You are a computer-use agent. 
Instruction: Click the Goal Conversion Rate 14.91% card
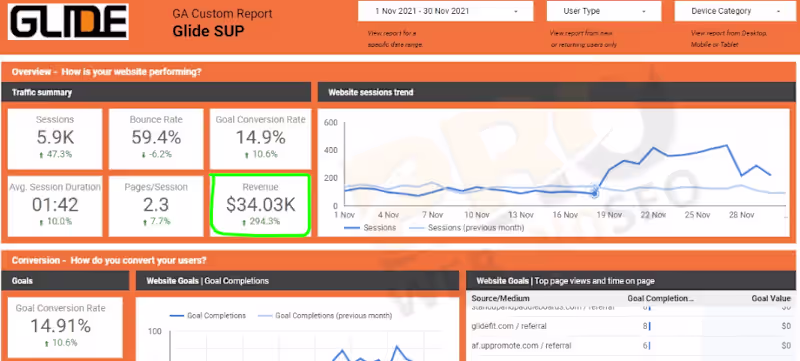65,327
